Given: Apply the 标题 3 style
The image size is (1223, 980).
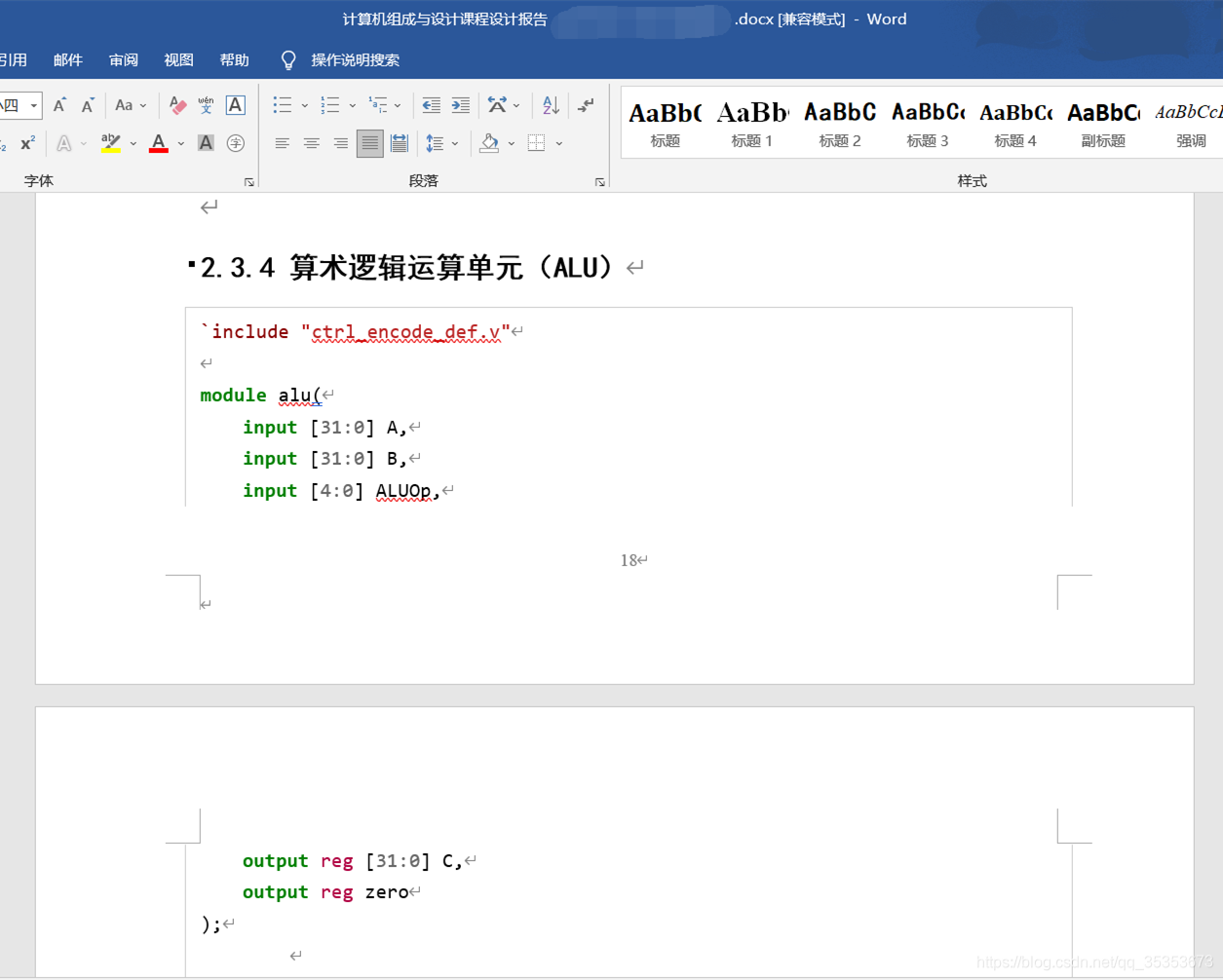Looking at the screenshot, I should [x=928, y=125].
